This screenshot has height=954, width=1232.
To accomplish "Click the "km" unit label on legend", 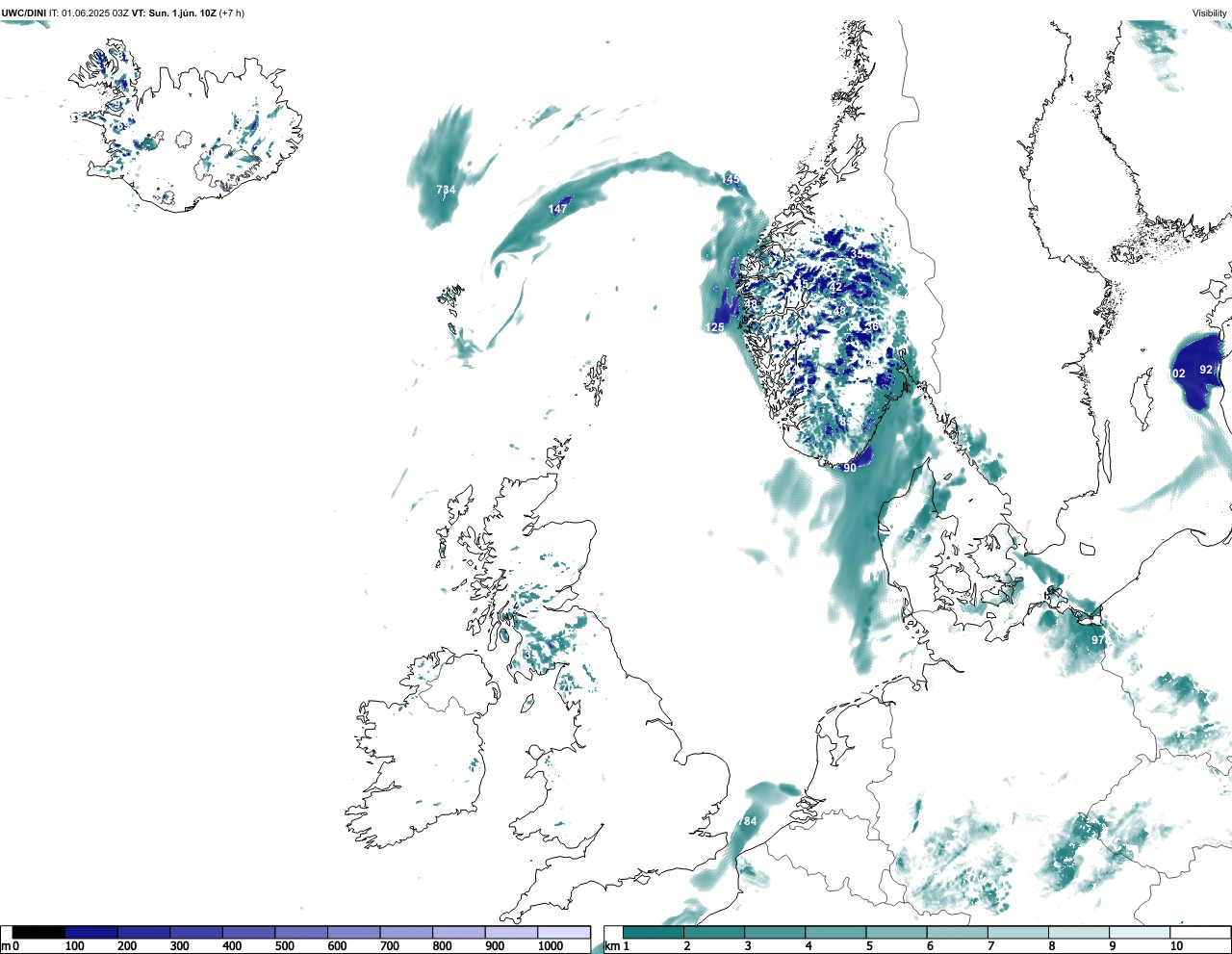I will tap(611, 946).
